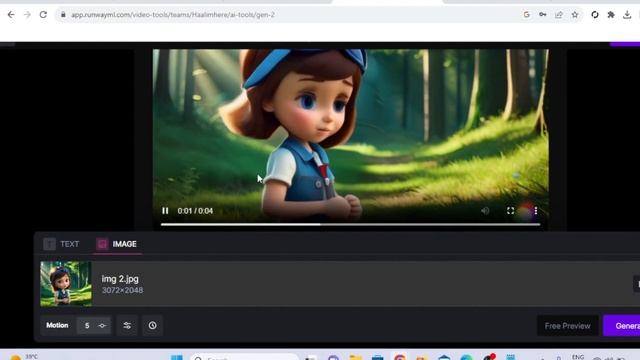Open browser extensions puzzle icon
The image size is (640, 360).
pos(611,15)
